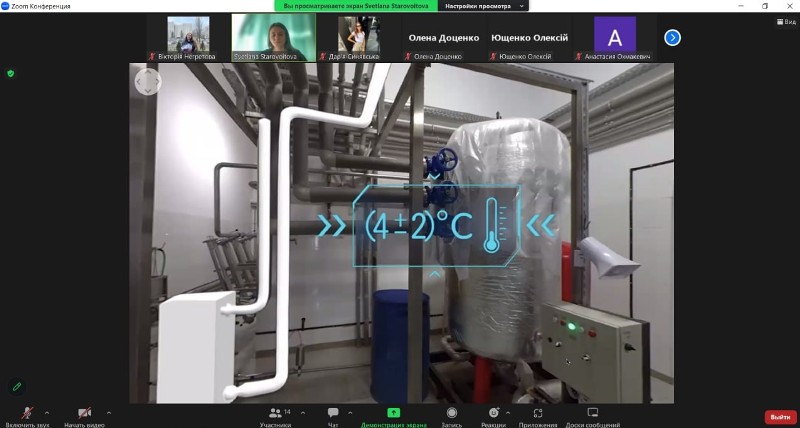Screen dimensions: 800x428
Task: Click Zoom Конференция window title icon
Action: 5,6
